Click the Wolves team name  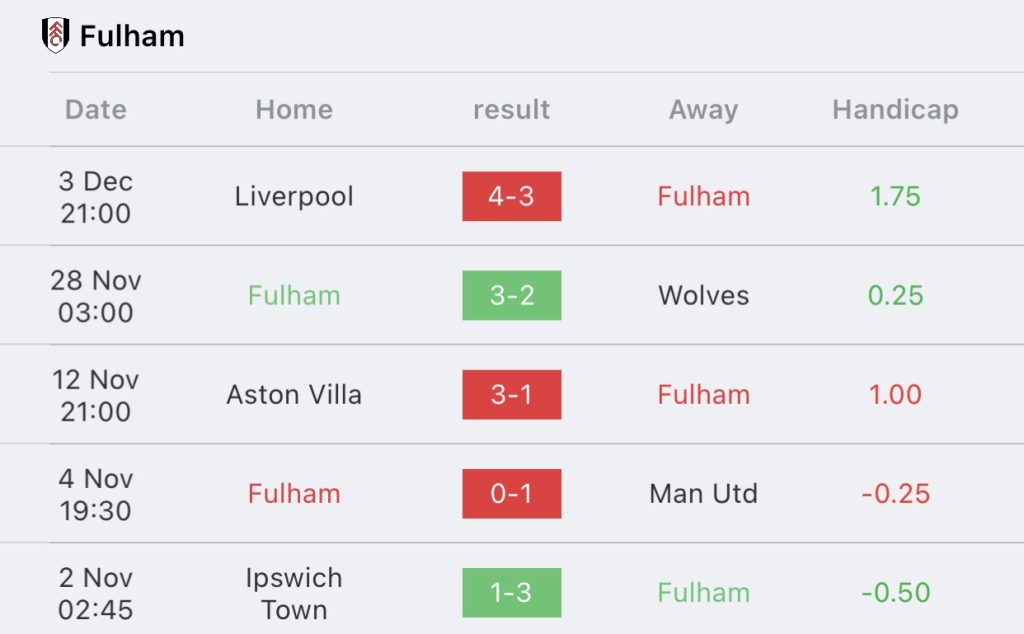(x=703, y=296)
